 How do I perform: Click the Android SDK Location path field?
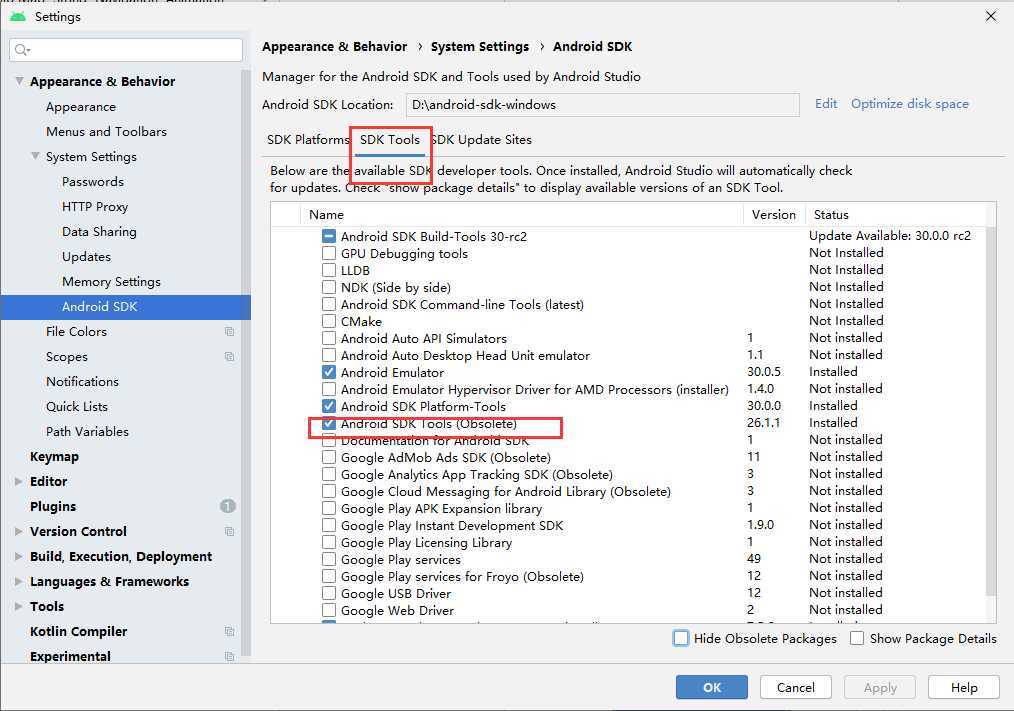pos(602,105)
